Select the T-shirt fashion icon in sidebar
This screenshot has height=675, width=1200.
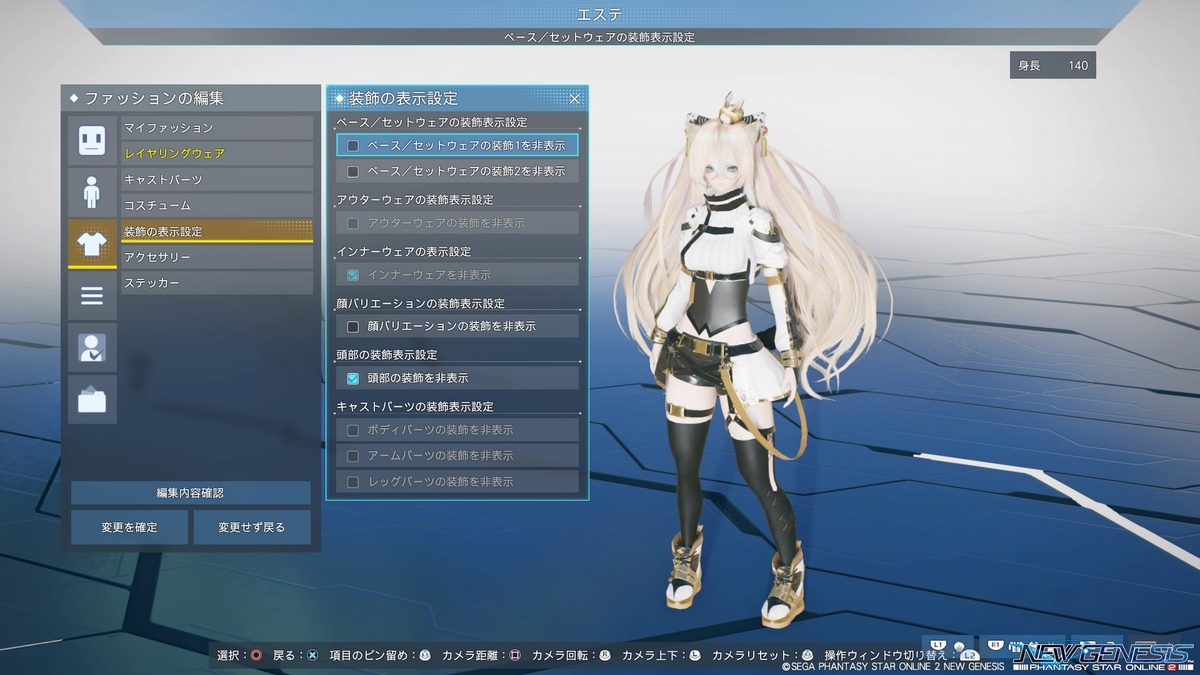[92, 244]
